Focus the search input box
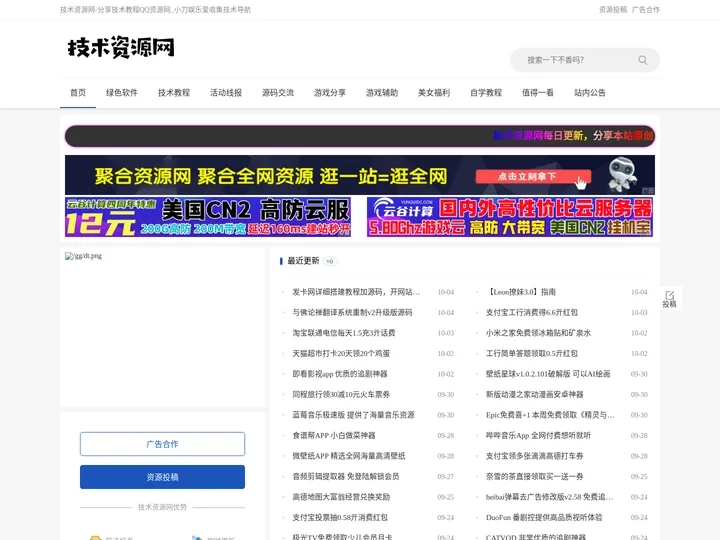Image resolution: width=720 pixels, height=540 pixels. [579, 60]
